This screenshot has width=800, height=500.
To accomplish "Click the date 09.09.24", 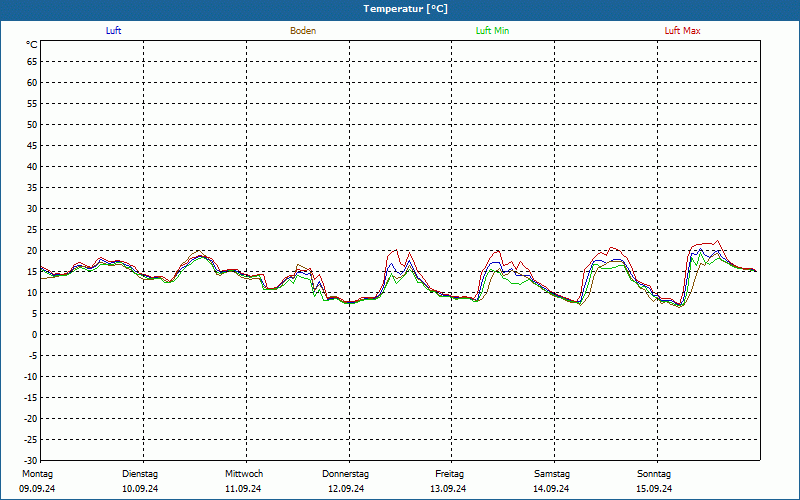I will coord(37,489).
